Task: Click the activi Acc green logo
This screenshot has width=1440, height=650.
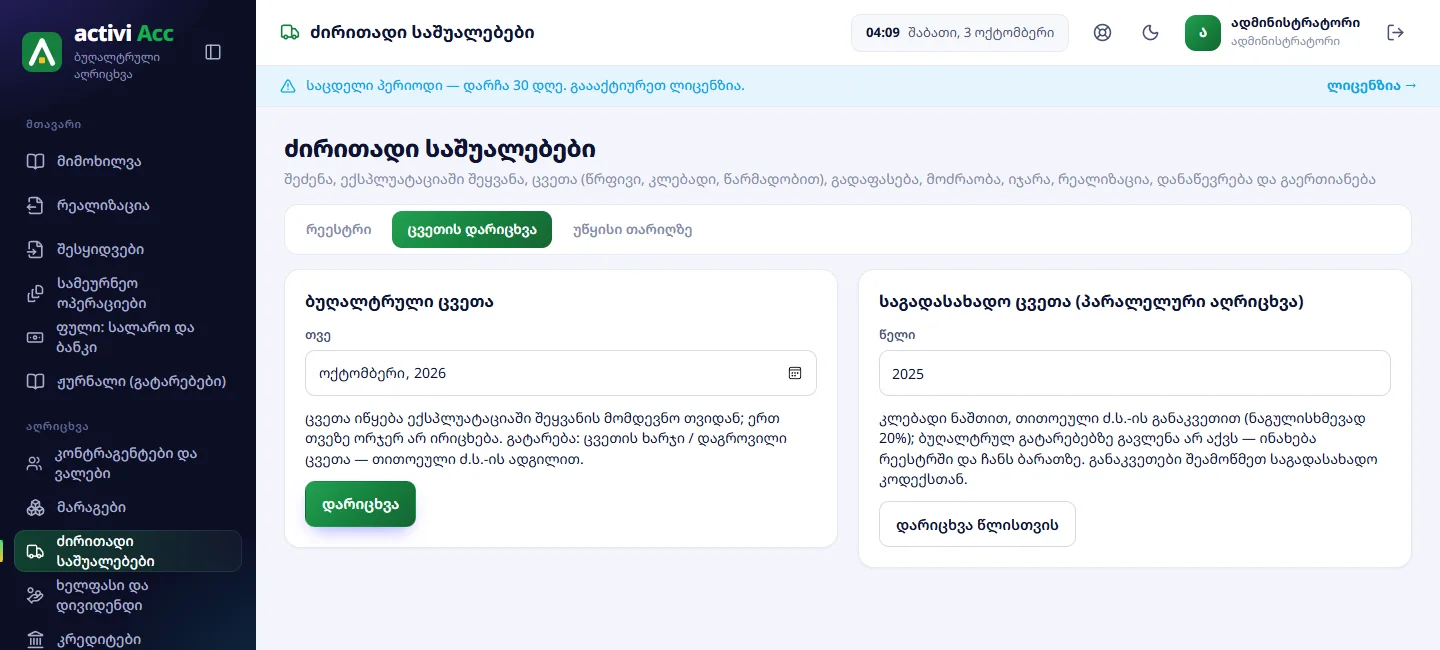Action: pos(42,52)
